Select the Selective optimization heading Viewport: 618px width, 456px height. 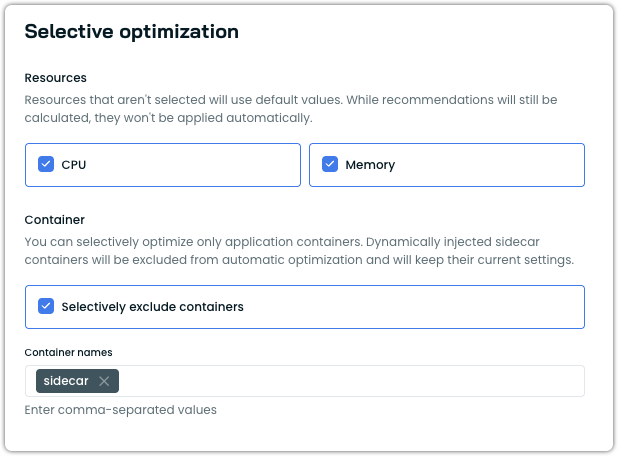click(131, 31)
